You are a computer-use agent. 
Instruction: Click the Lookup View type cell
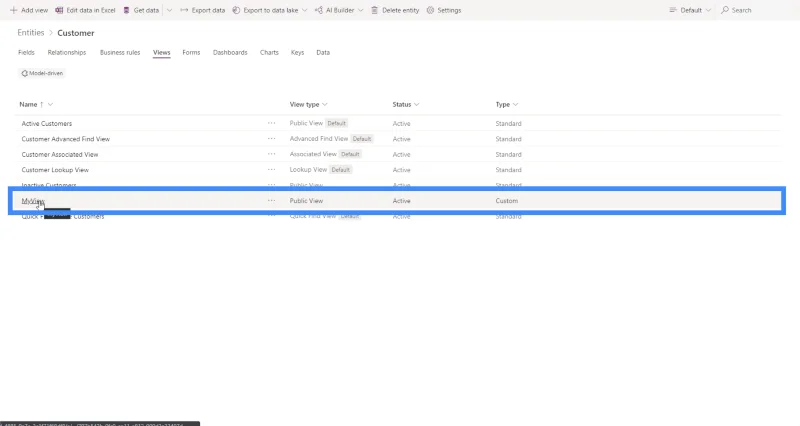tap(308, 169)
